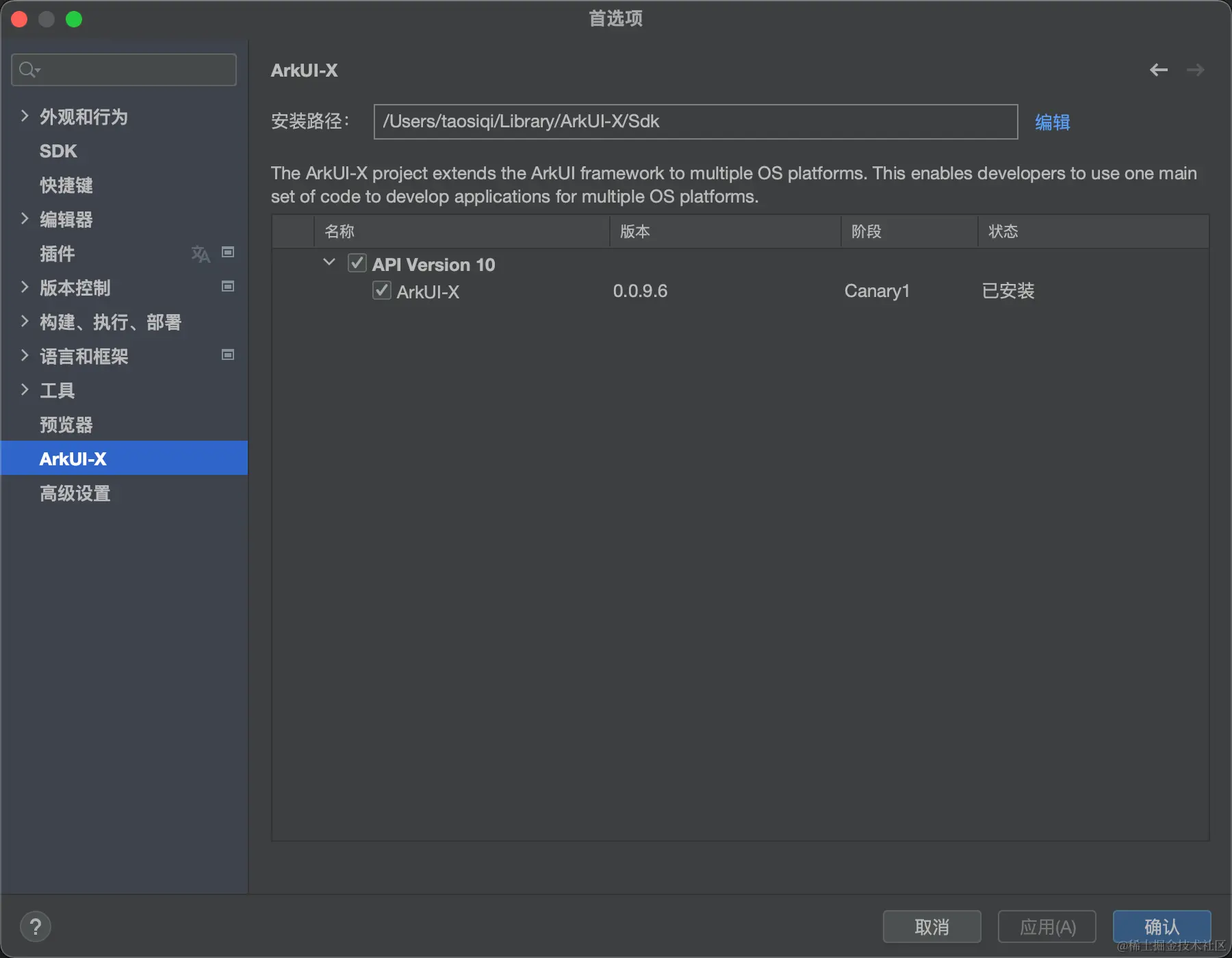Expand the 编辑器 section
This screenshot has height=958, width=1232.
[x=25, y=218]
